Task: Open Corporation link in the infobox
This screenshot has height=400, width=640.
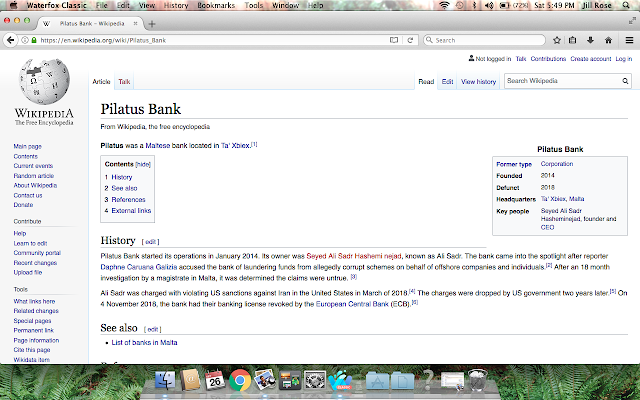Action: 557,164
